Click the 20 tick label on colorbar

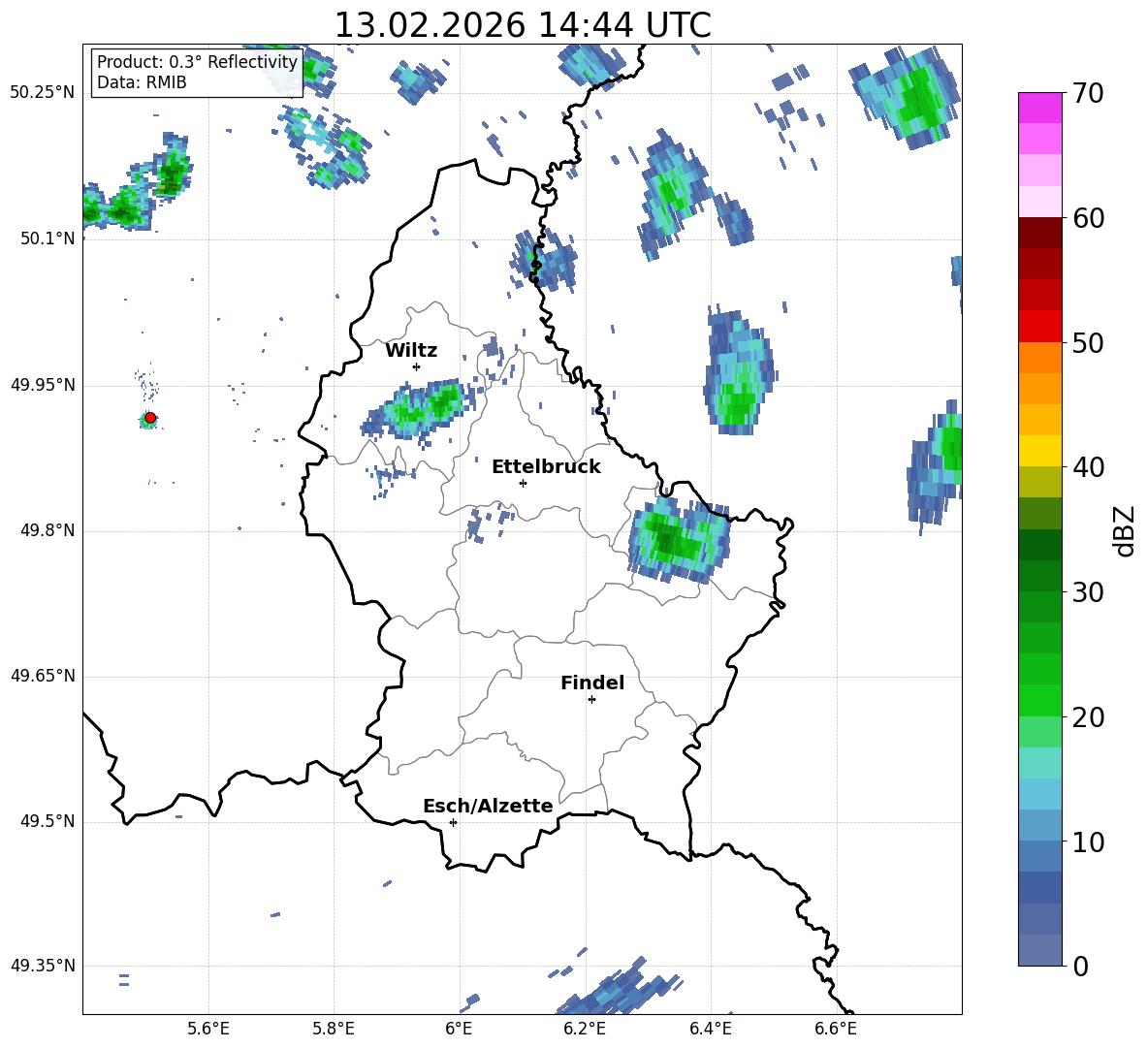1088,716
